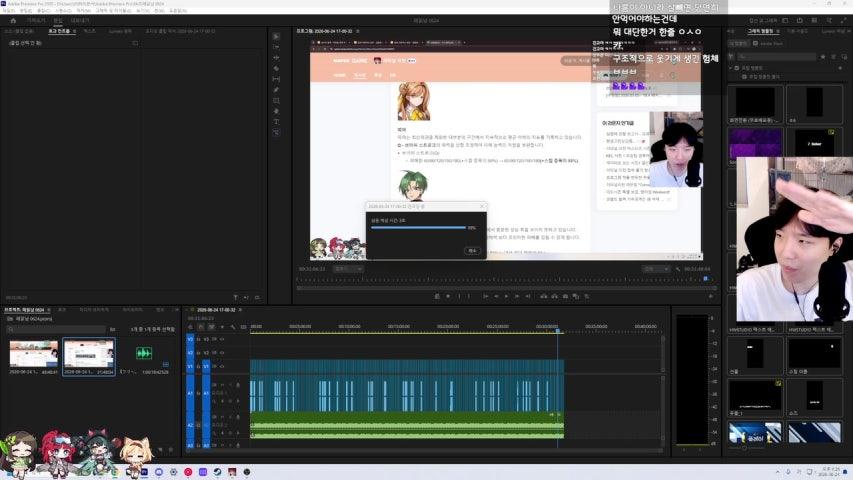Click the Lift button in program monitor
The image size is (853, 480).
543,297
